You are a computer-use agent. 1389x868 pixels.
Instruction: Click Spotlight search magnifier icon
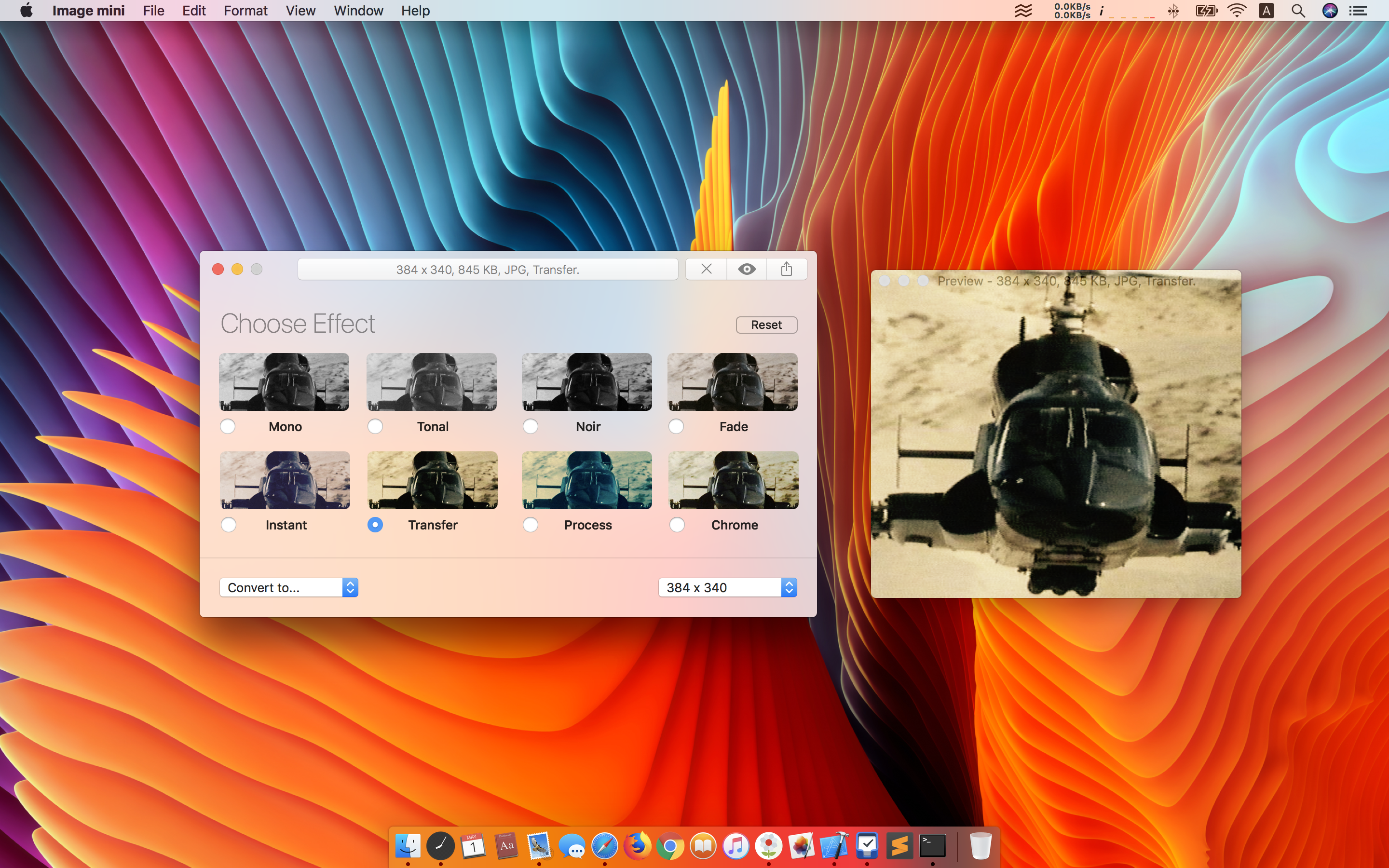pos(1298,11)
